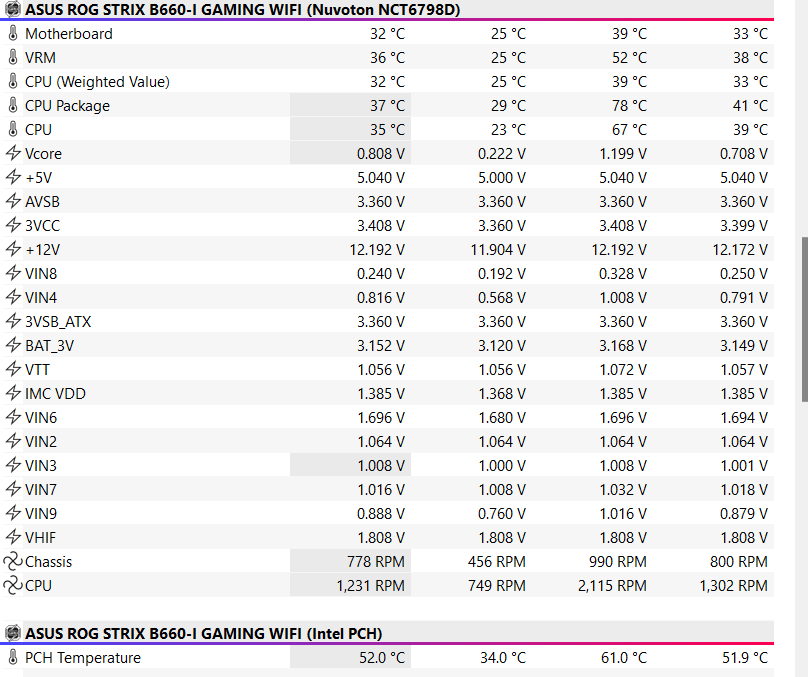Collapse the Nuvoton NCT6798D sensor group header

243,9
